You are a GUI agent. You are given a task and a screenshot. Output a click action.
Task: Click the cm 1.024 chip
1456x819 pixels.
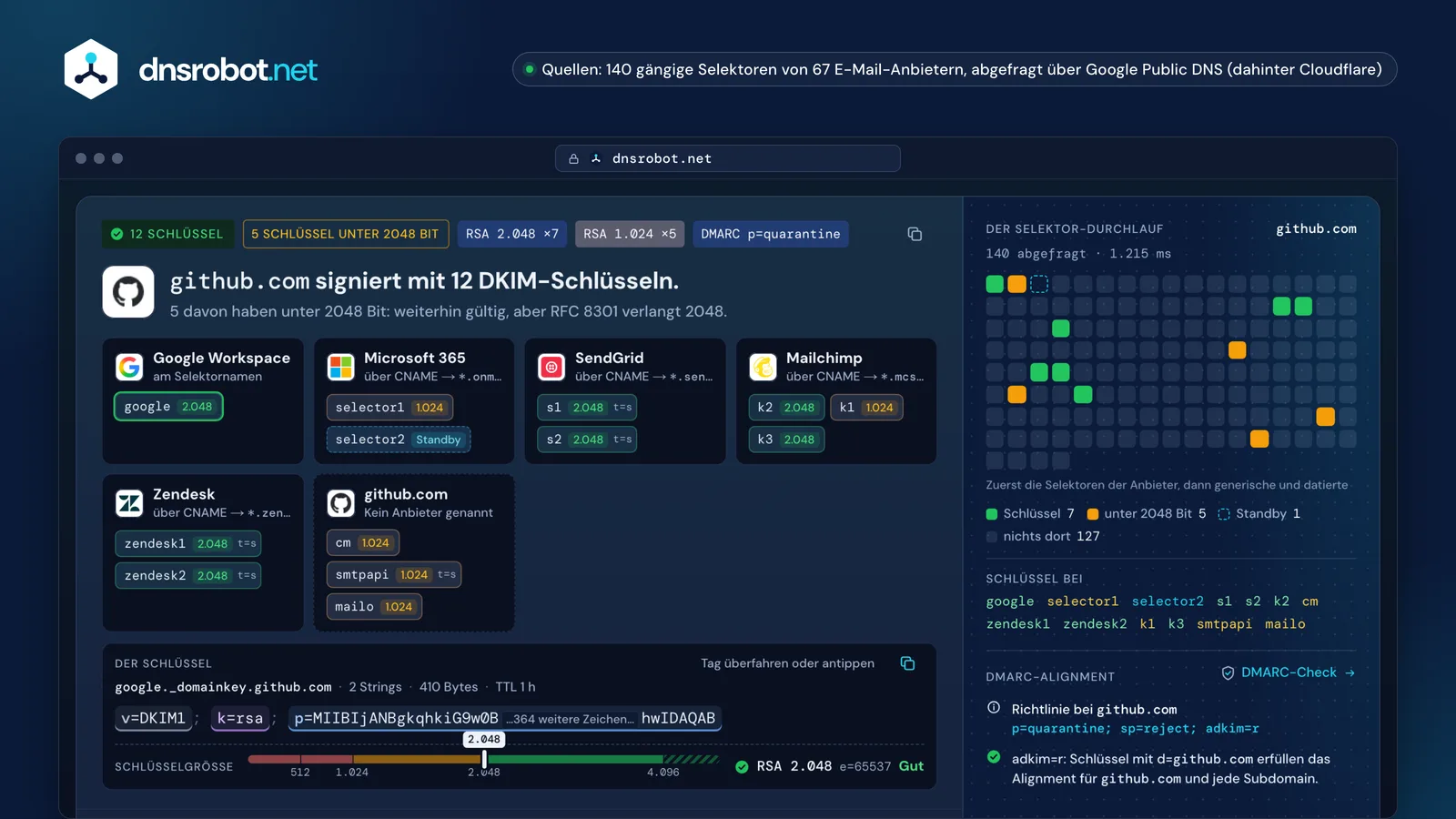[x=362, y=543]
